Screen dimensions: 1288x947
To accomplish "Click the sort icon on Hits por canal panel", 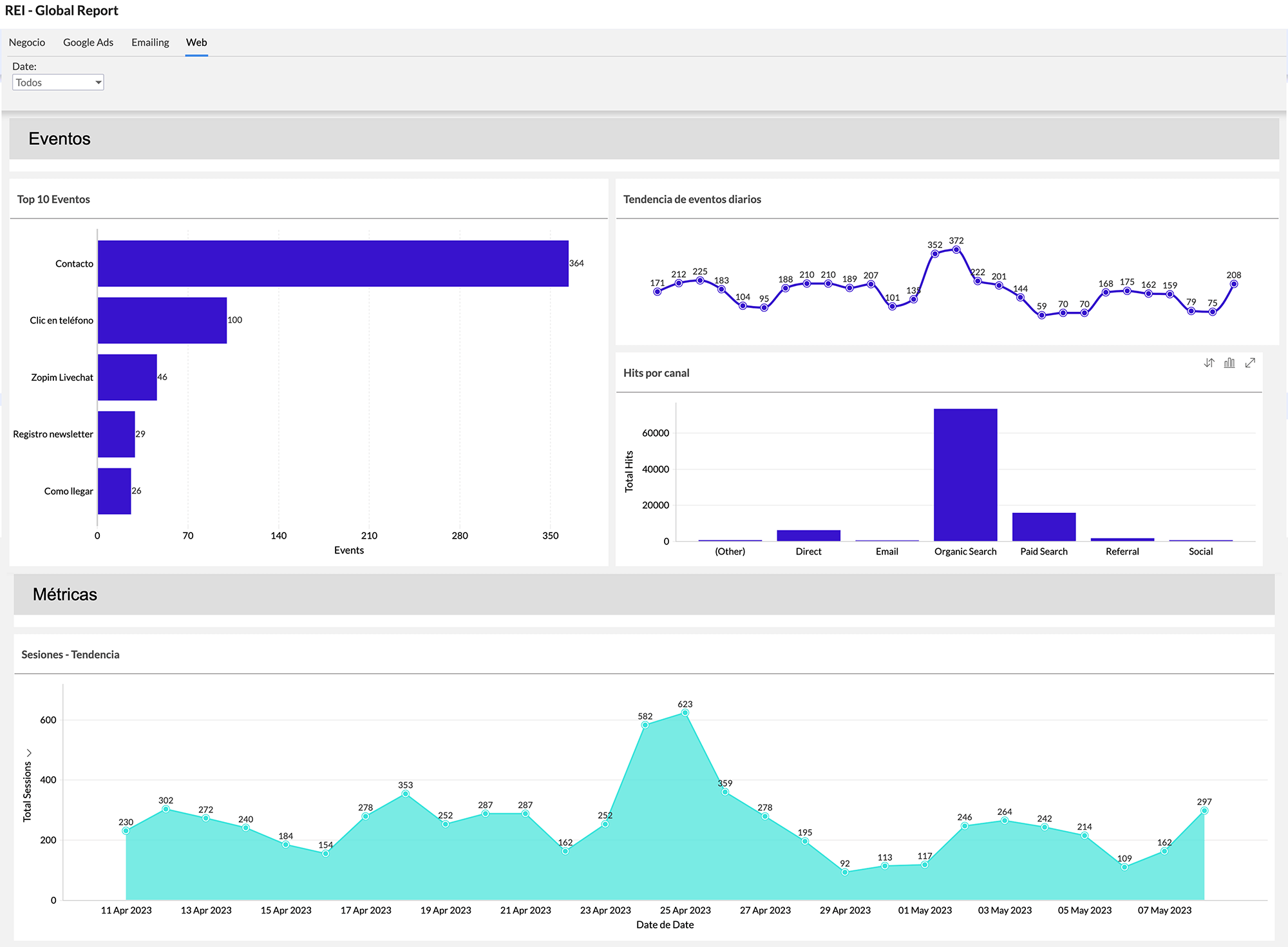I will pos(1209,363).
